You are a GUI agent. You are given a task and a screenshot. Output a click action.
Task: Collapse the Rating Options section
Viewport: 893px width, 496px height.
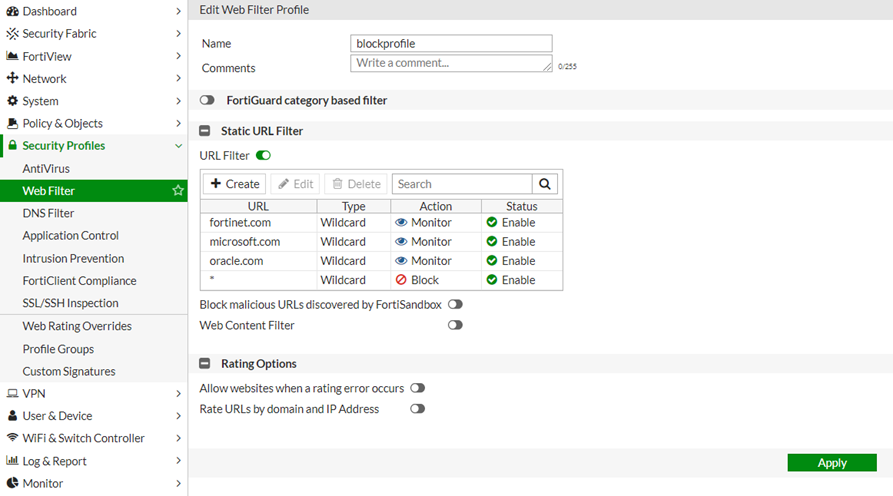click(x=205, y=364)
